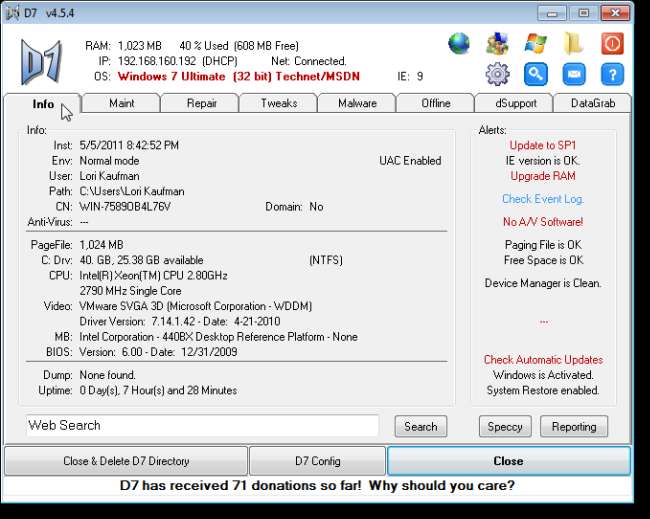
Task: Launch Speccy via its button
Action: point(505,427)
